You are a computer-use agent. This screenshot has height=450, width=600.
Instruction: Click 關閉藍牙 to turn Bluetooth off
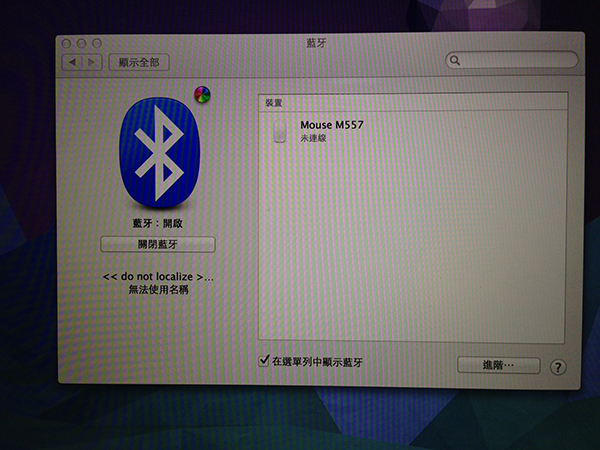[x=158, y=244]
